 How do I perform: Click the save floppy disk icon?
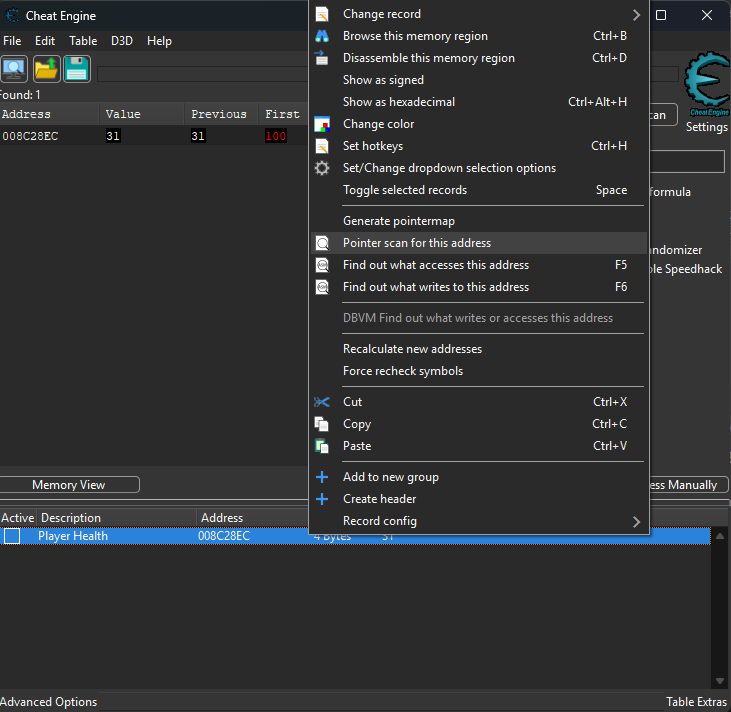[x=77, y=69]
